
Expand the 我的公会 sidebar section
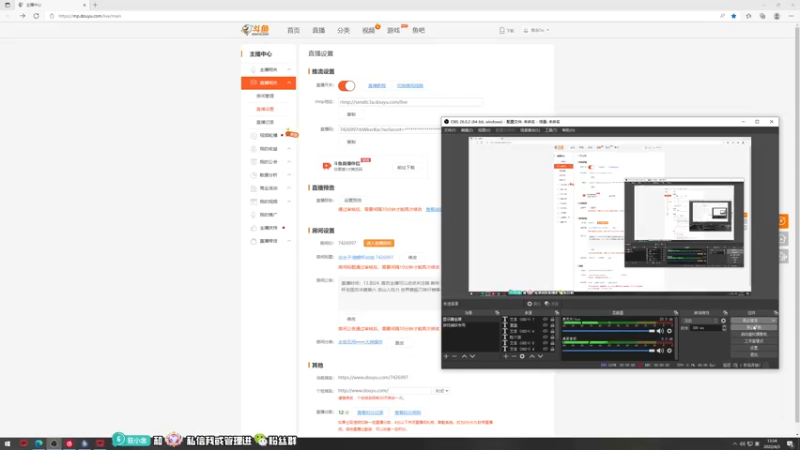click(x=289, y=162)
